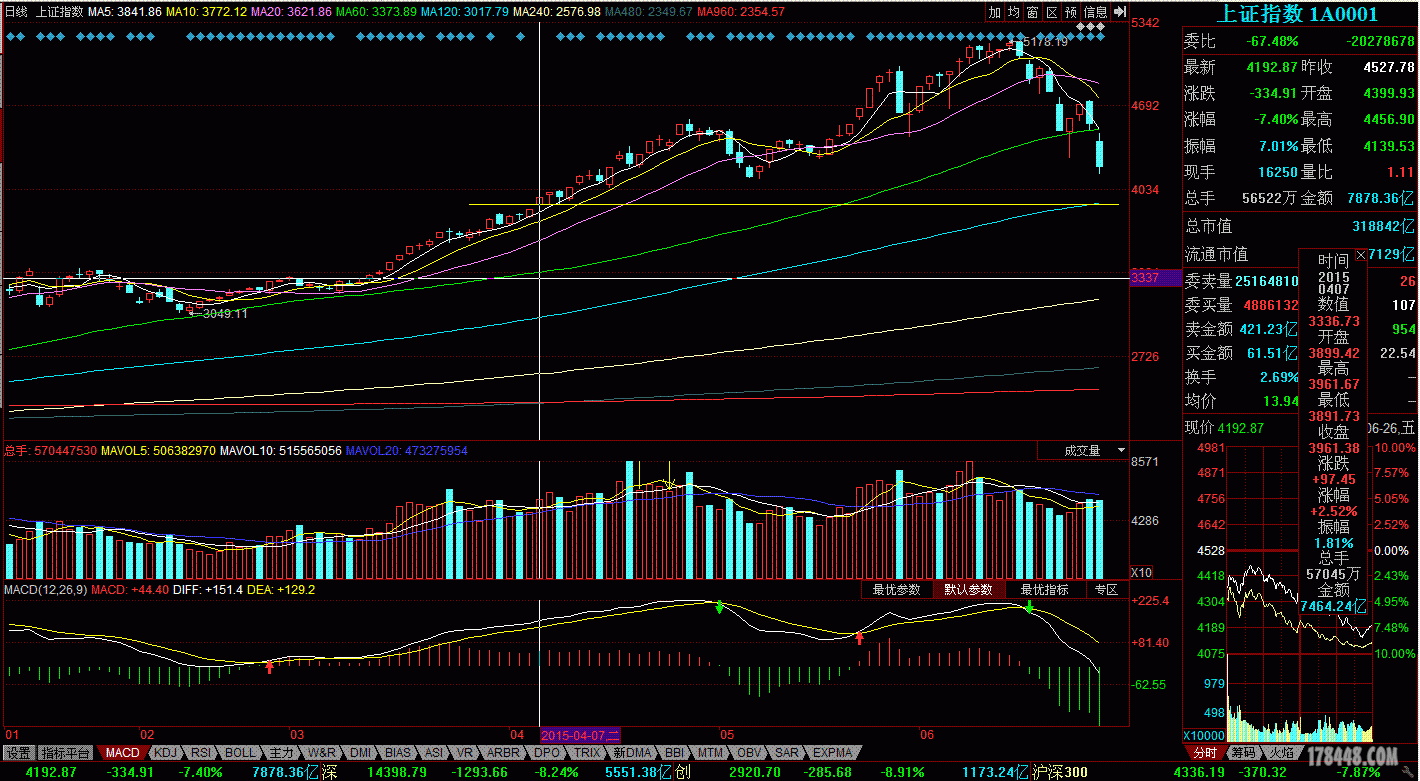Click the collapse-right arrow icon
Screen dimensions: 1420x781
(x=1121, y=12)
